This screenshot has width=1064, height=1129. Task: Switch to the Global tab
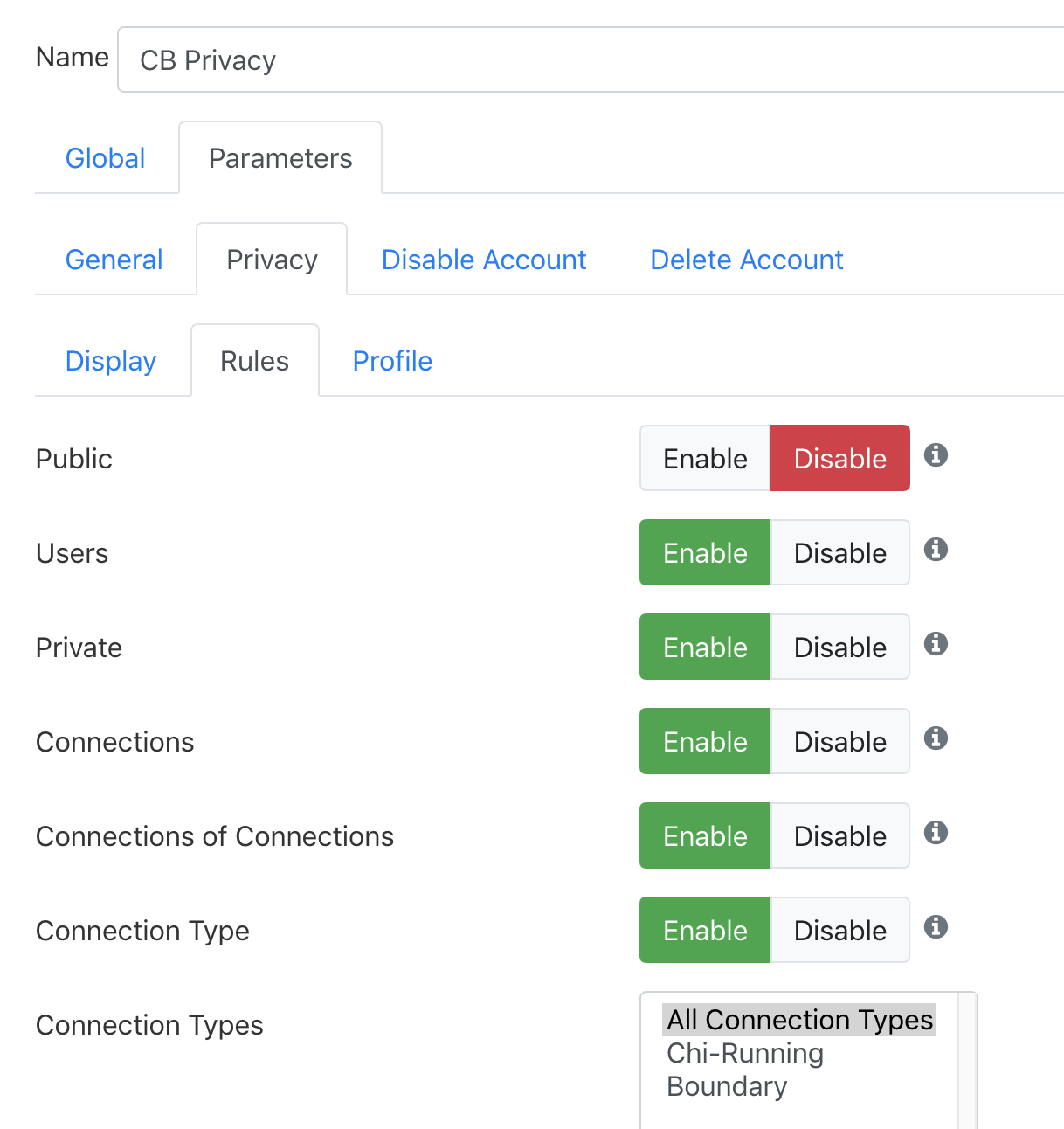[106, 158]
